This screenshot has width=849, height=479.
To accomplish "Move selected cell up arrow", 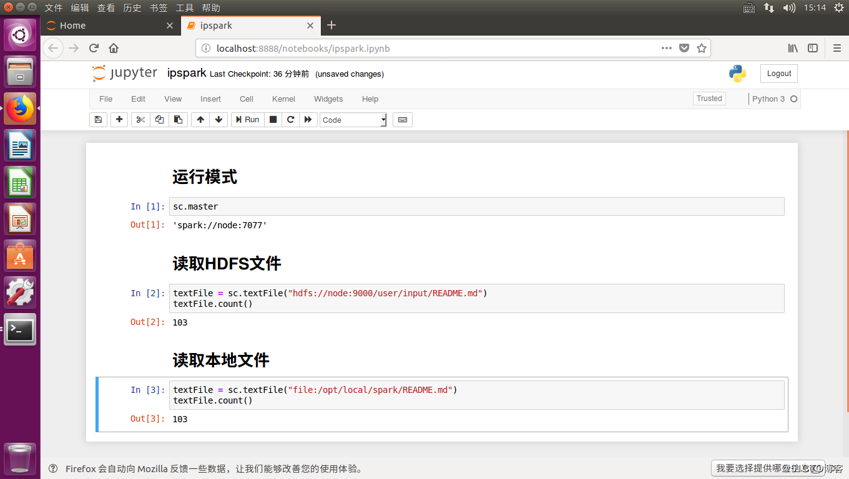I will 200,120.
